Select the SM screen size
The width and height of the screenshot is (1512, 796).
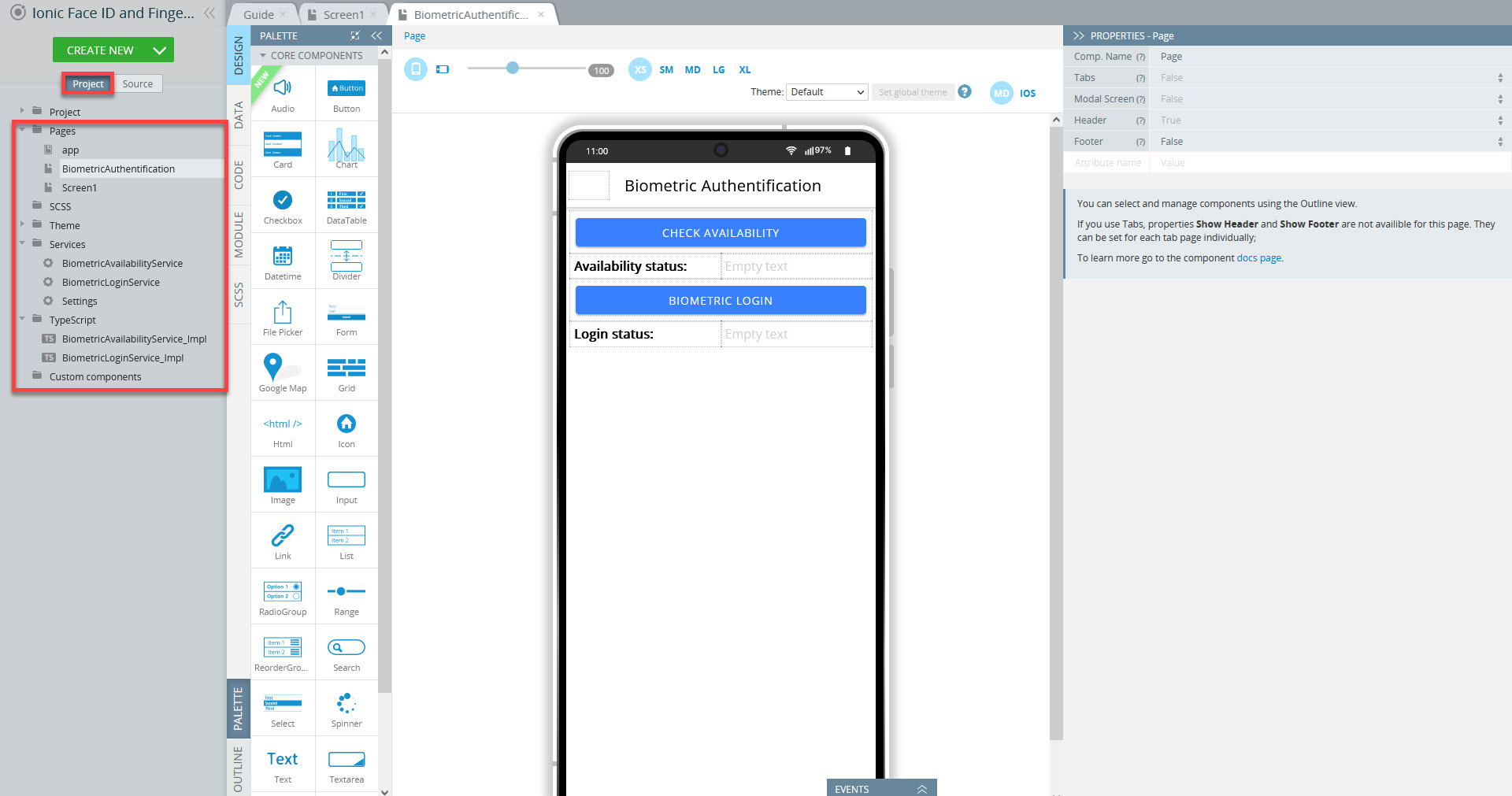(x=666, y=69)
